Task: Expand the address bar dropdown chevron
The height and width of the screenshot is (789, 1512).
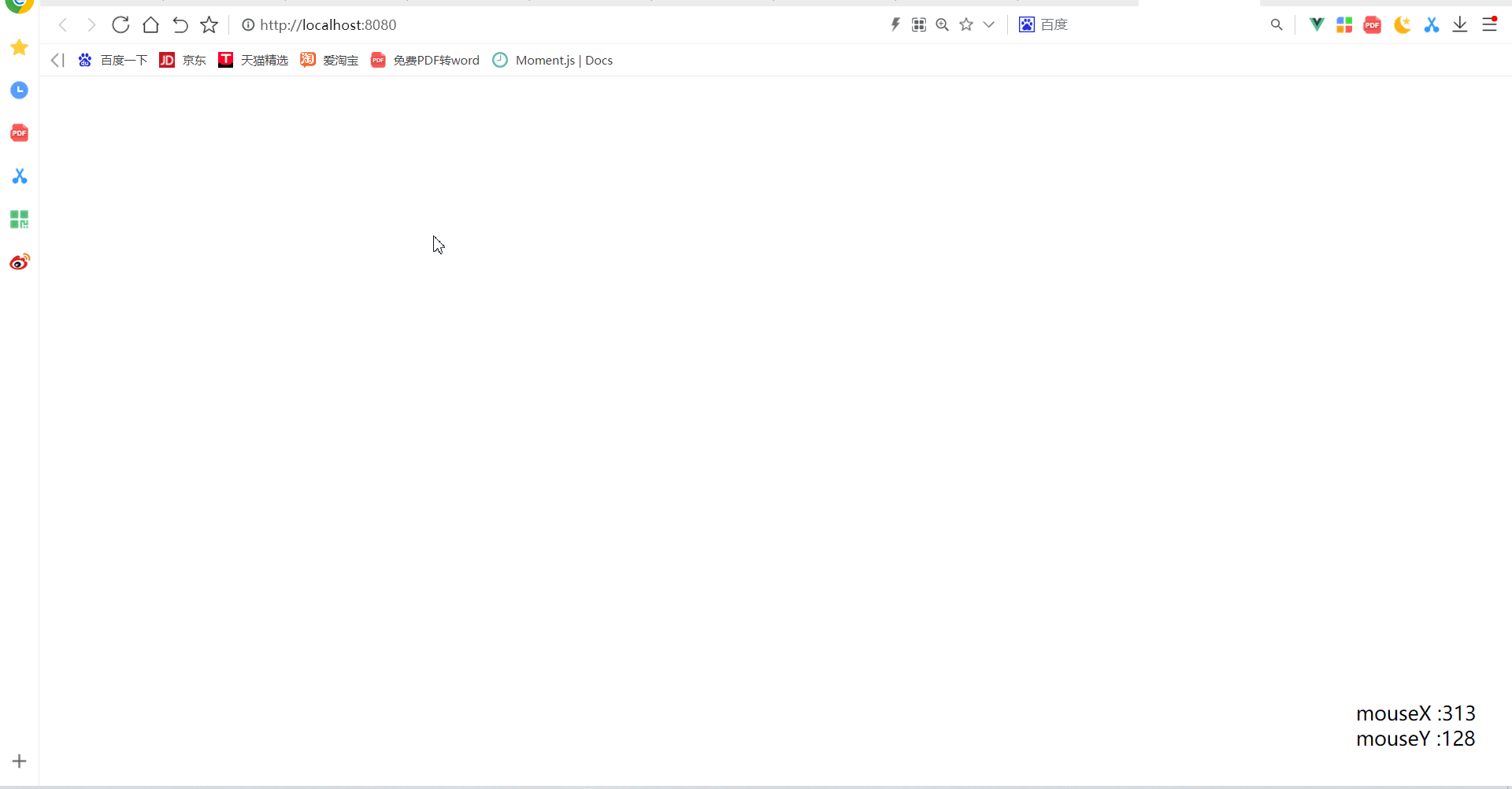Action: (x=989, y=25)
